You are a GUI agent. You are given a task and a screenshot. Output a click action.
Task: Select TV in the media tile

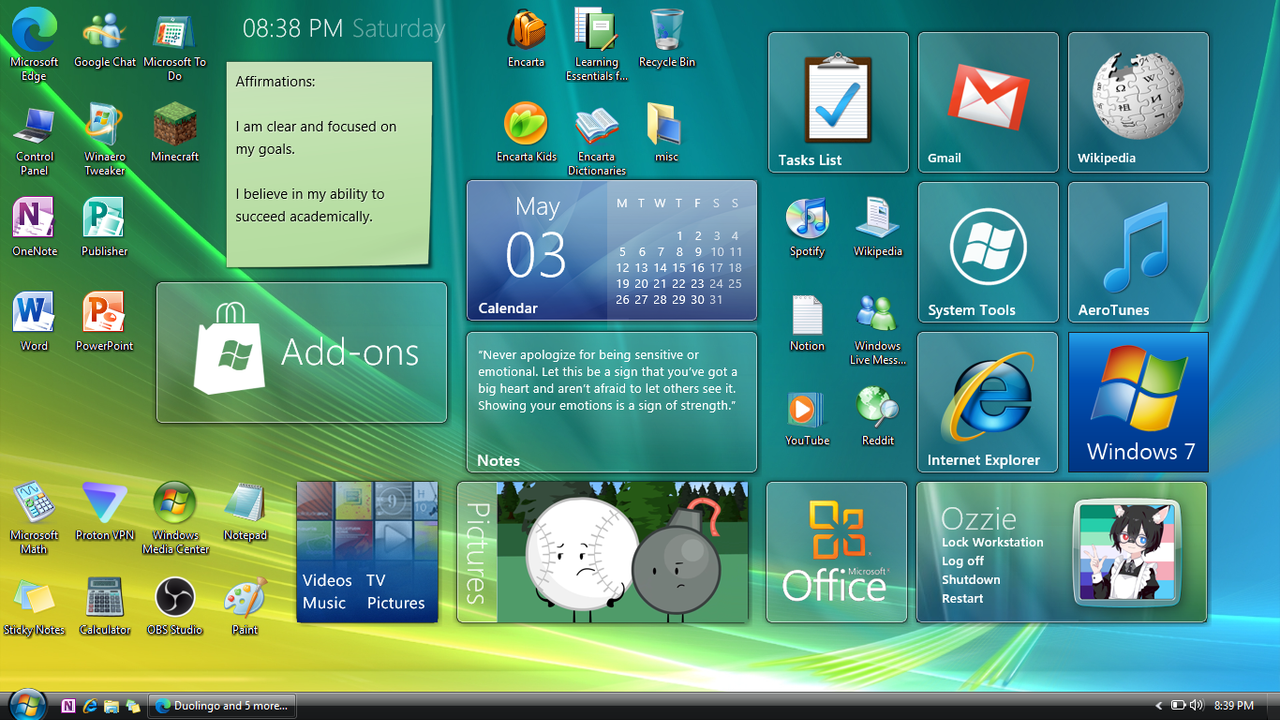[x=376, y=580]
